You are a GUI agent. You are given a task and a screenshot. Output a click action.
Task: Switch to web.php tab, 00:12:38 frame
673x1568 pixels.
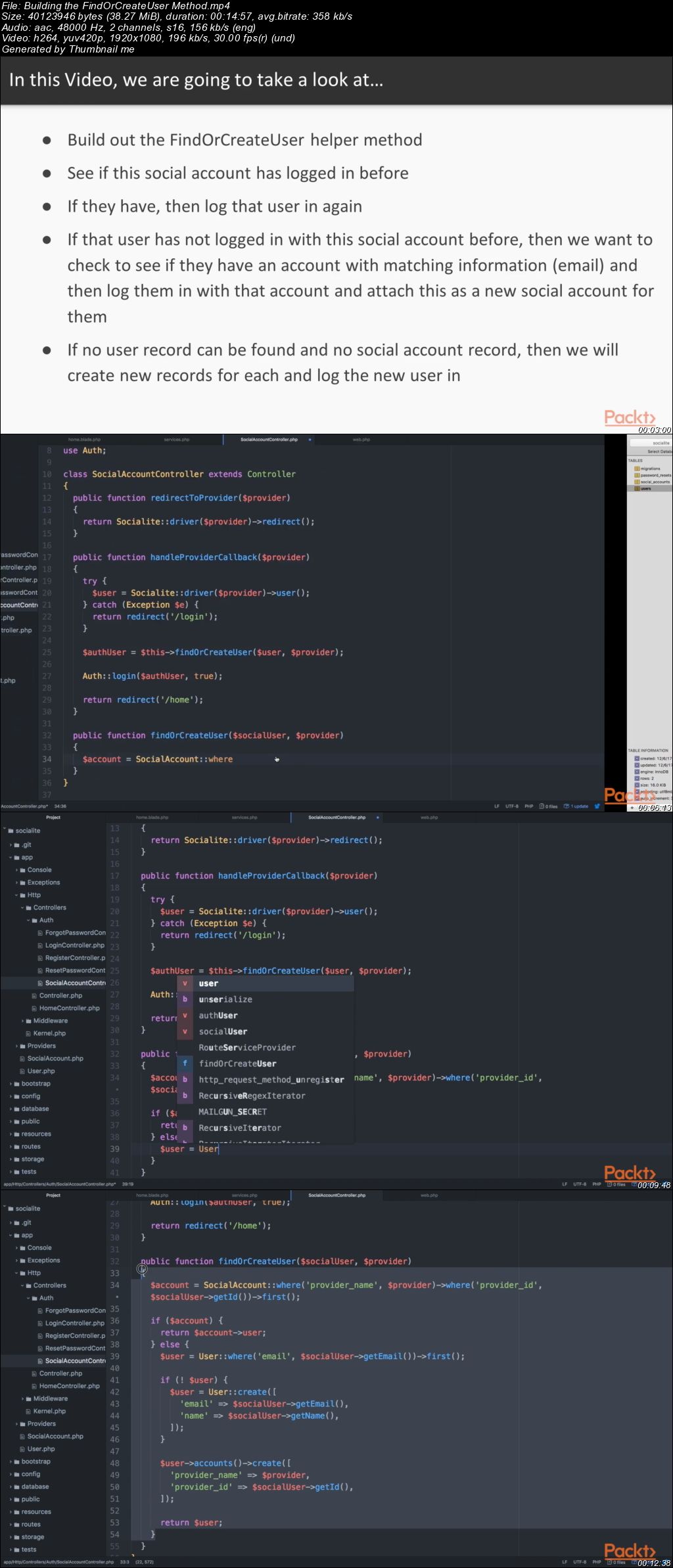tap(429, 1195)
